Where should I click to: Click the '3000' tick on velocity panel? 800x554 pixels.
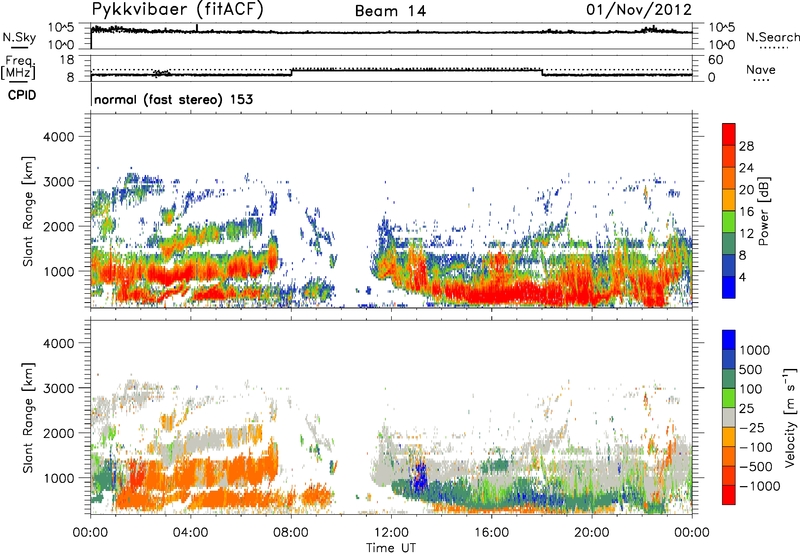pyautogui.click(x=58, y=388)
